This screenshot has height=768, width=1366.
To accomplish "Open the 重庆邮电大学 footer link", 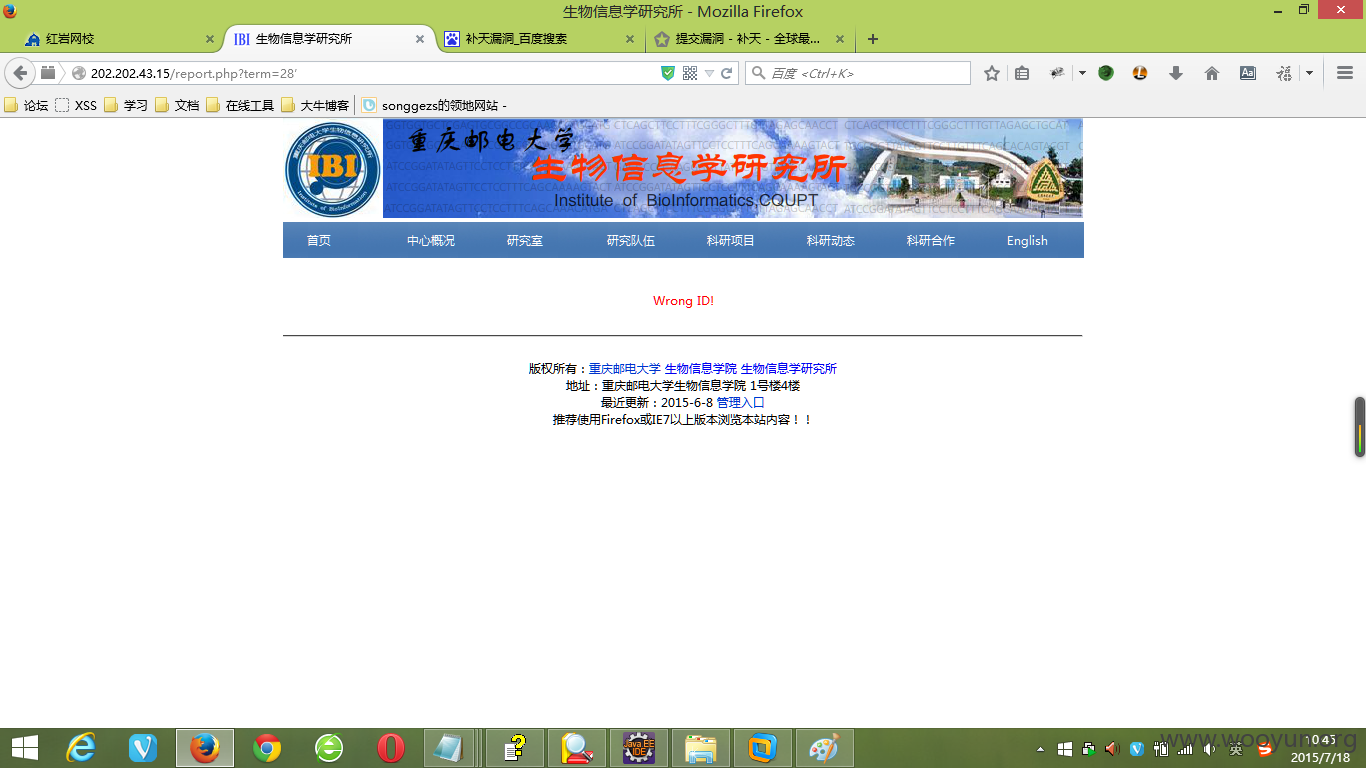I will [625, 369].
